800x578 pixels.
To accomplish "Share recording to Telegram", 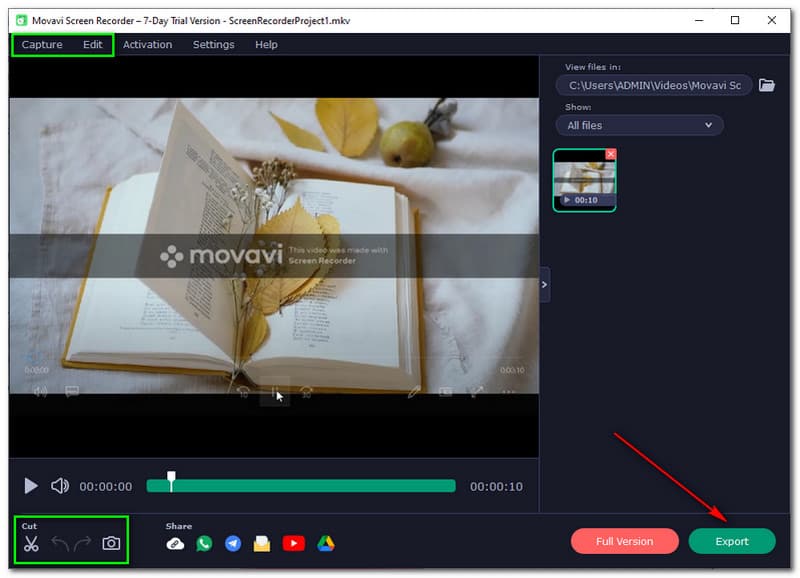I will pos(233,544).
